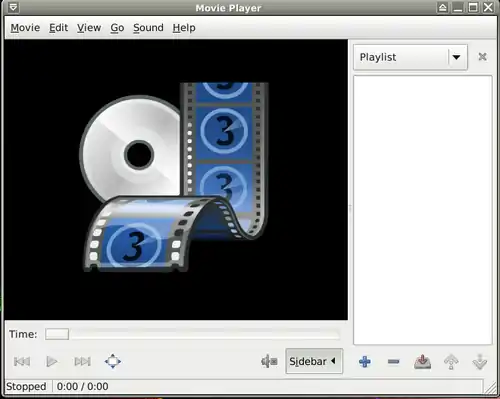Screen dimensions: 500x399
Task: Maximize the Movie Player window
Action: click(473, 7)
